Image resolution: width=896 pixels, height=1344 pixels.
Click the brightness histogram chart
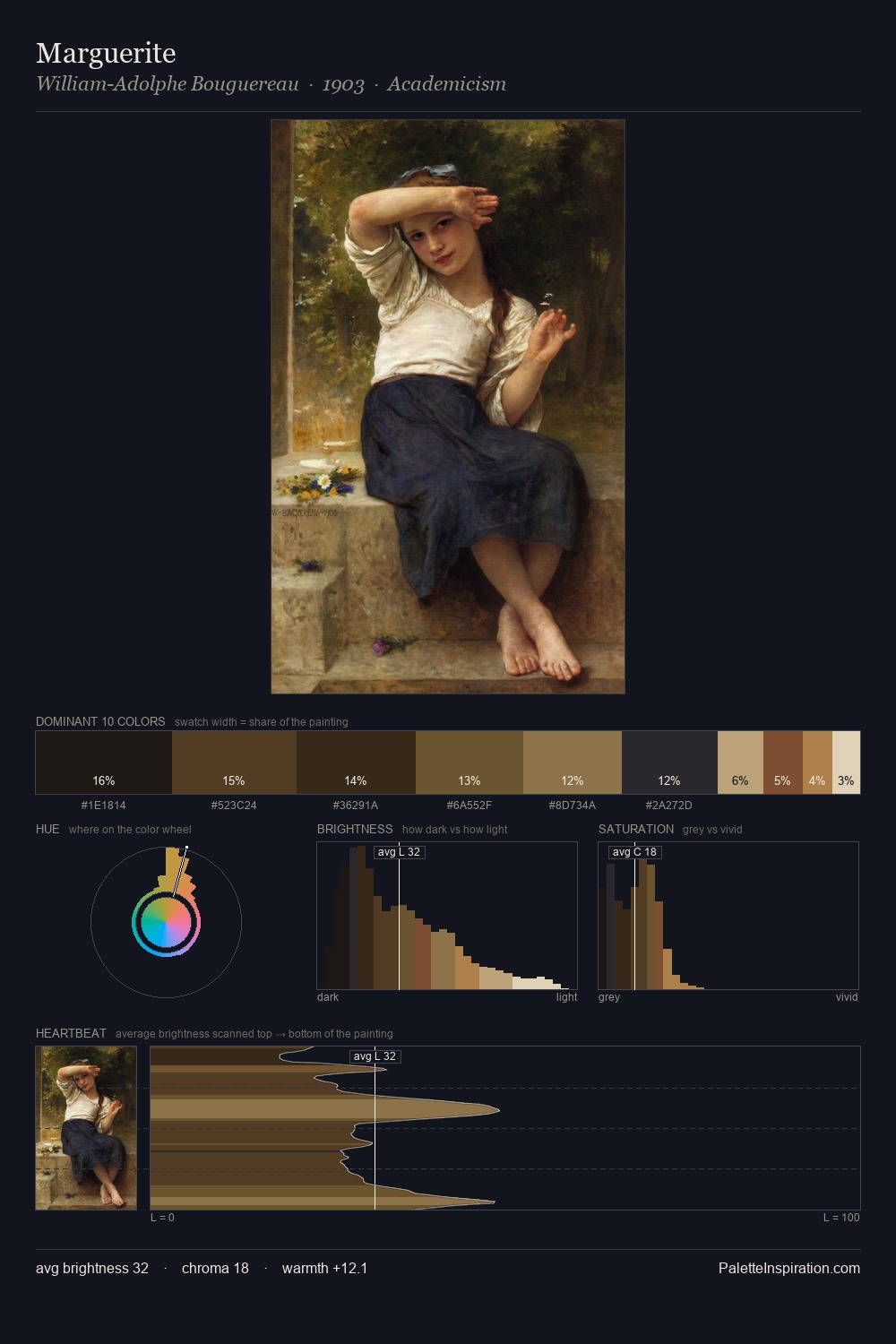tap(447, 916)
